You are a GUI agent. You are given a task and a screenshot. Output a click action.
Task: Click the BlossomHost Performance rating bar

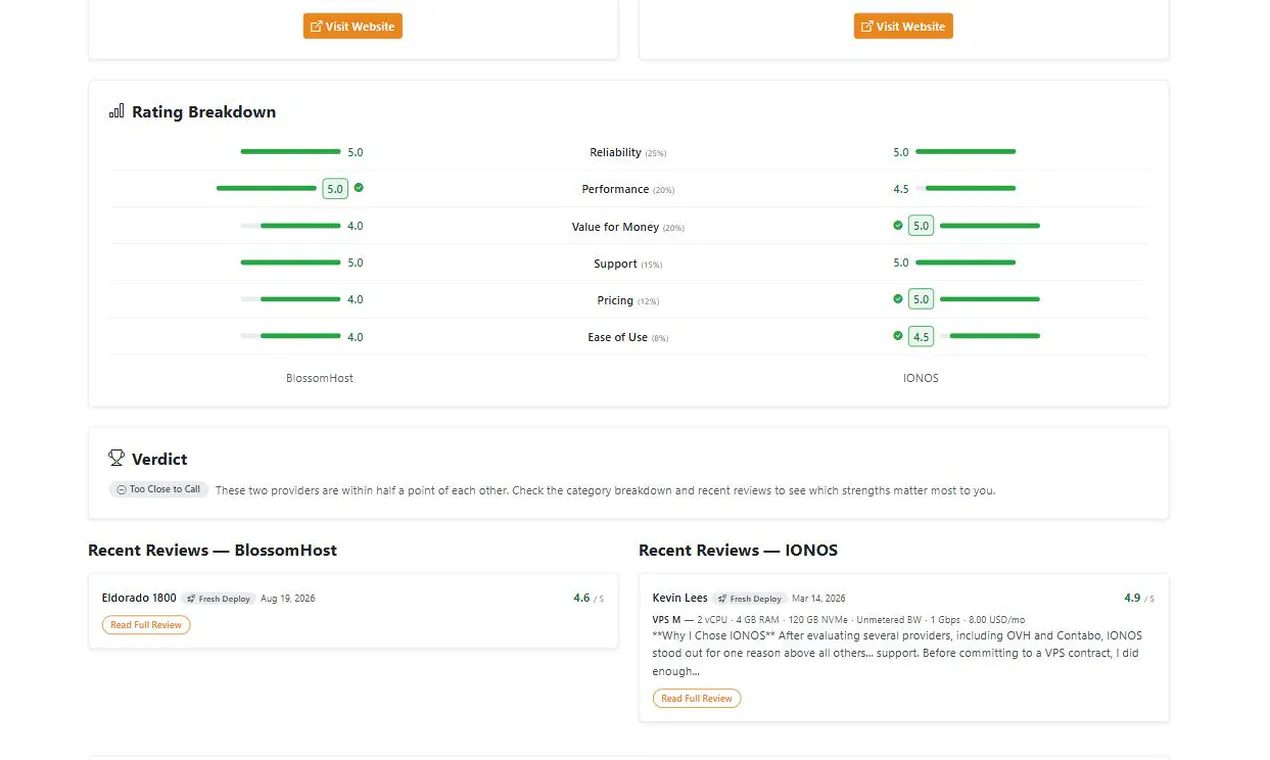[266, 188]
